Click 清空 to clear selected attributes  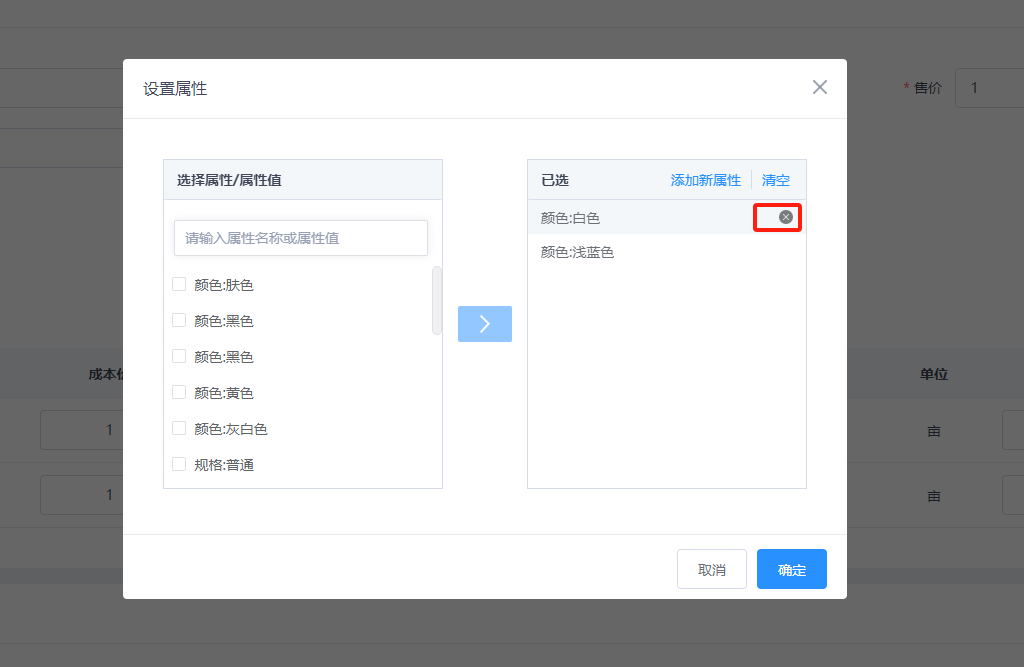pyautogui.click(x=776, y=180)
